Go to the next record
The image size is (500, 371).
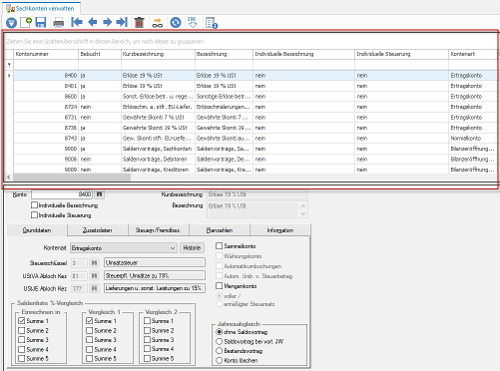pyautogui.click(x=107, y=22)
